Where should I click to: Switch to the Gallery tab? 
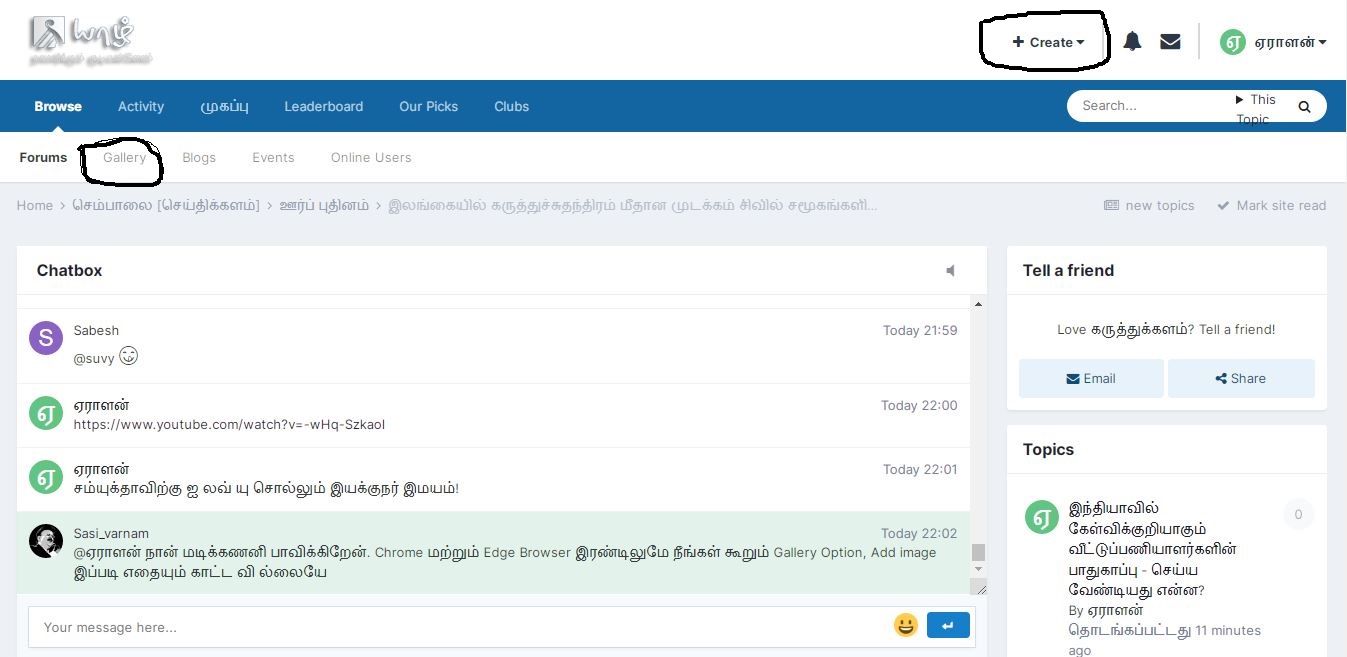pos(125,157)
